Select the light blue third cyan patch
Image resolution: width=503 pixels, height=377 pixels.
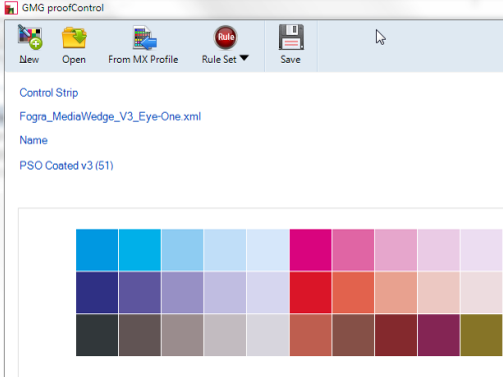pyautogui.click(x=182, y=250)
